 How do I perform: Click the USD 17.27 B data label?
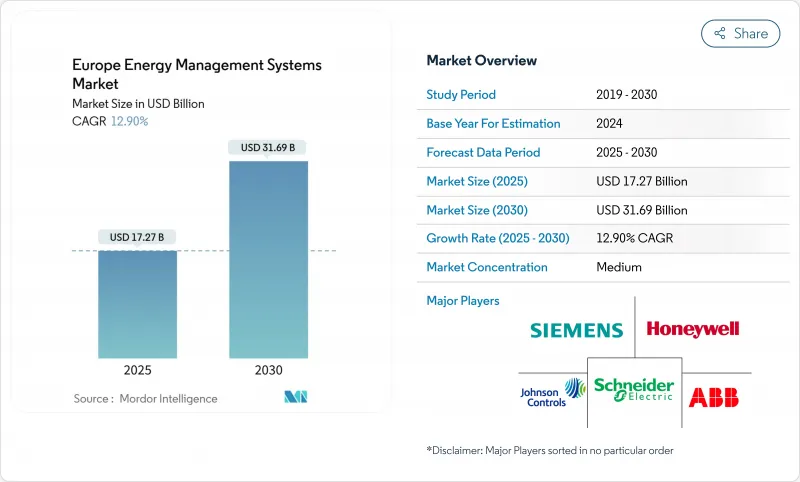click(138, 237)
